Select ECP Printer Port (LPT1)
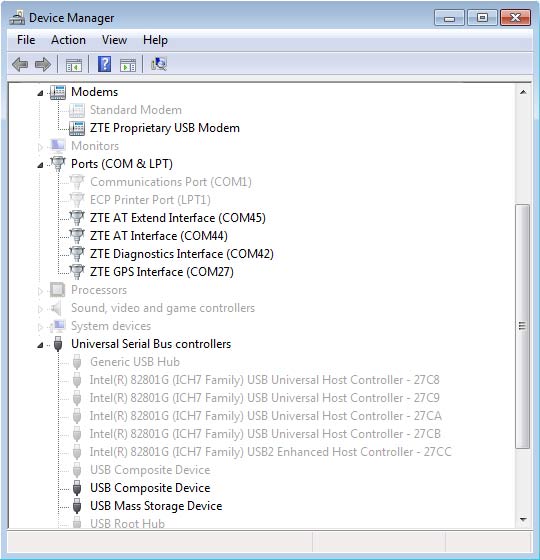 [150, 200]
